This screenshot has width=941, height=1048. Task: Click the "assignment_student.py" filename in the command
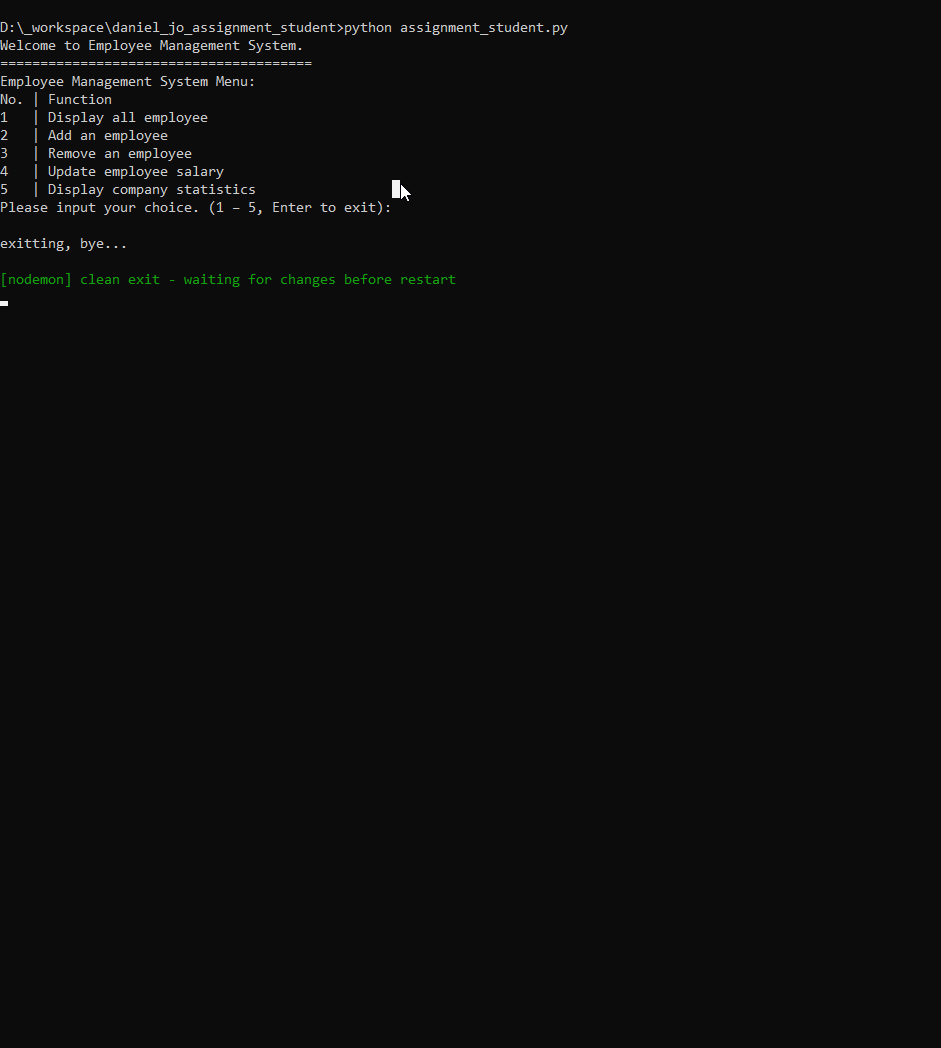point(483,28)
